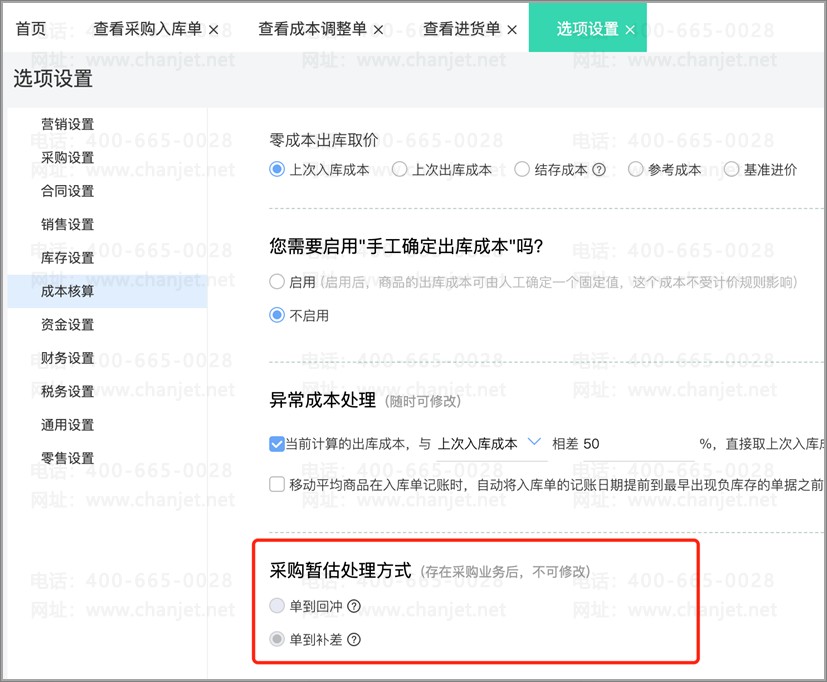Check the 移动平均商品在入库单记账时 checkbox

click(276, 484)
